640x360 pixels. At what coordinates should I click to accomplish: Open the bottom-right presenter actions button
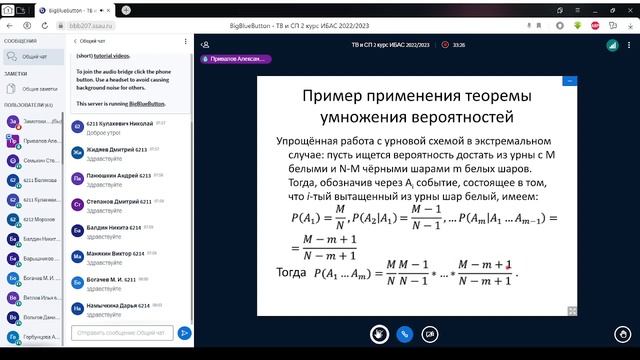622,335
